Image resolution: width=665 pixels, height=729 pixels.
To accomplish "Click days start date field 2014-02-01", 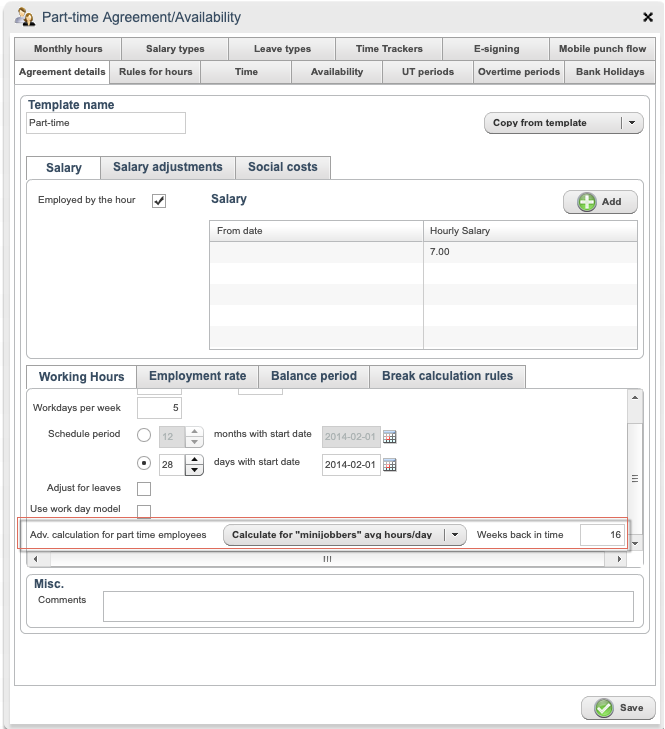I will tap(351, 464).
